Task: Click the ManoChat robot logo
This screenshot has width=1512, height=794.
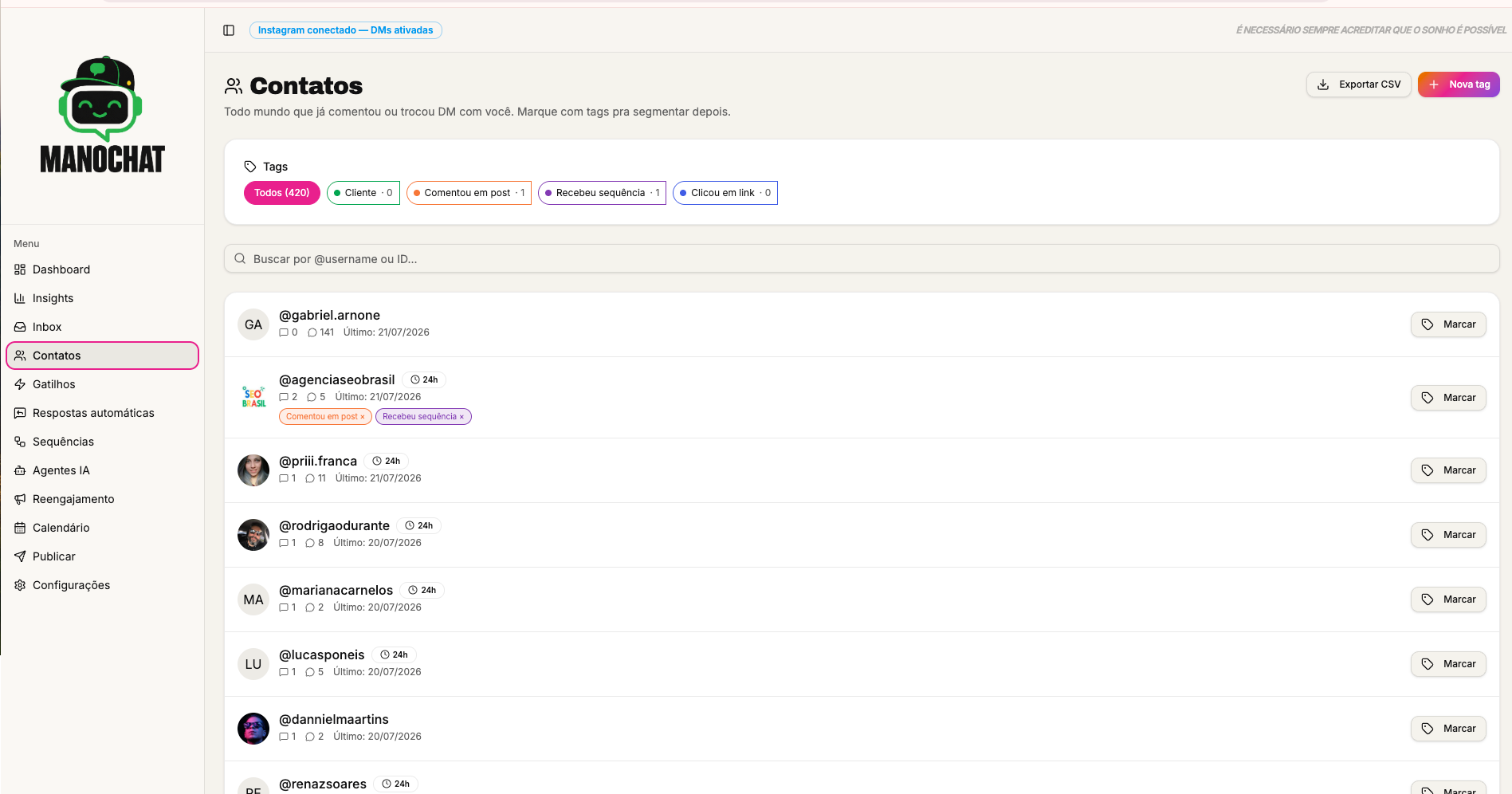Action: (x=102, y=114)
